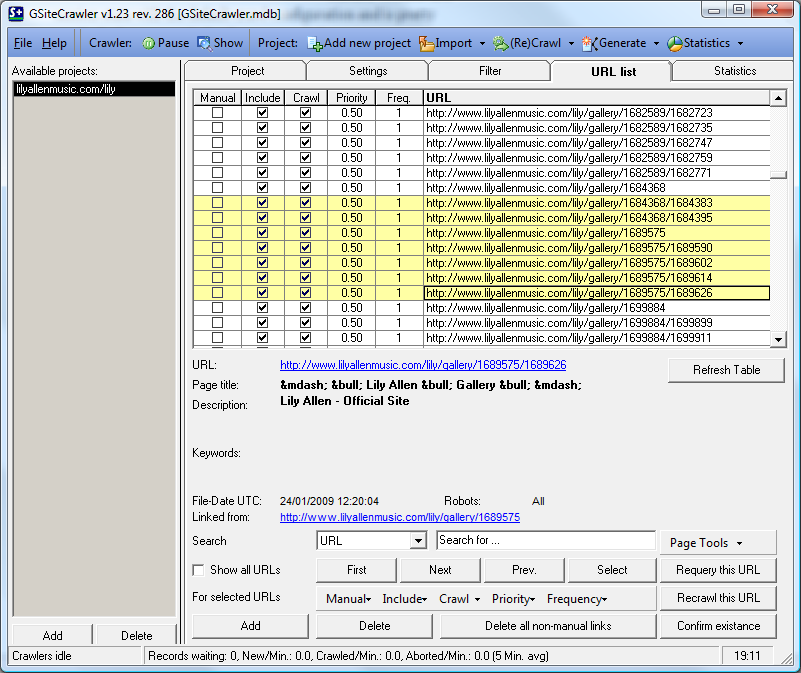Click Add button below For selected URLs
This screenshot has height=673, width=801.
click(x=250, y=626)
